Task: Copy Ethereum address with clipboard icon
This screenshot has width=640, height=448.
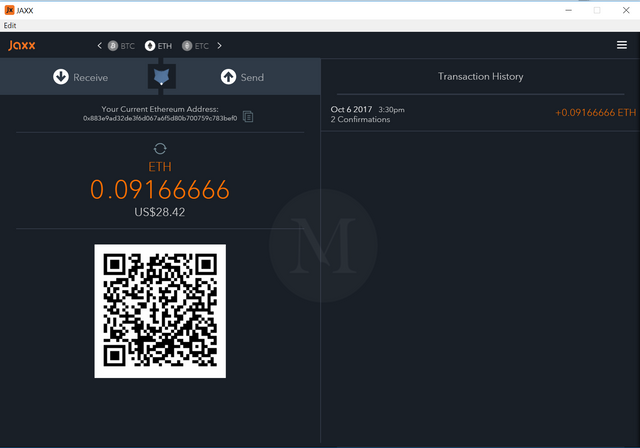Action: (248, 117)
